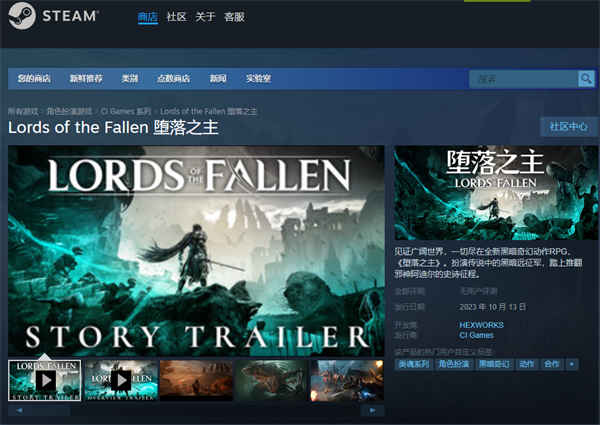Play the Overview Trailer thumbnail video
600x425 pixels.
tap(120, 380)
